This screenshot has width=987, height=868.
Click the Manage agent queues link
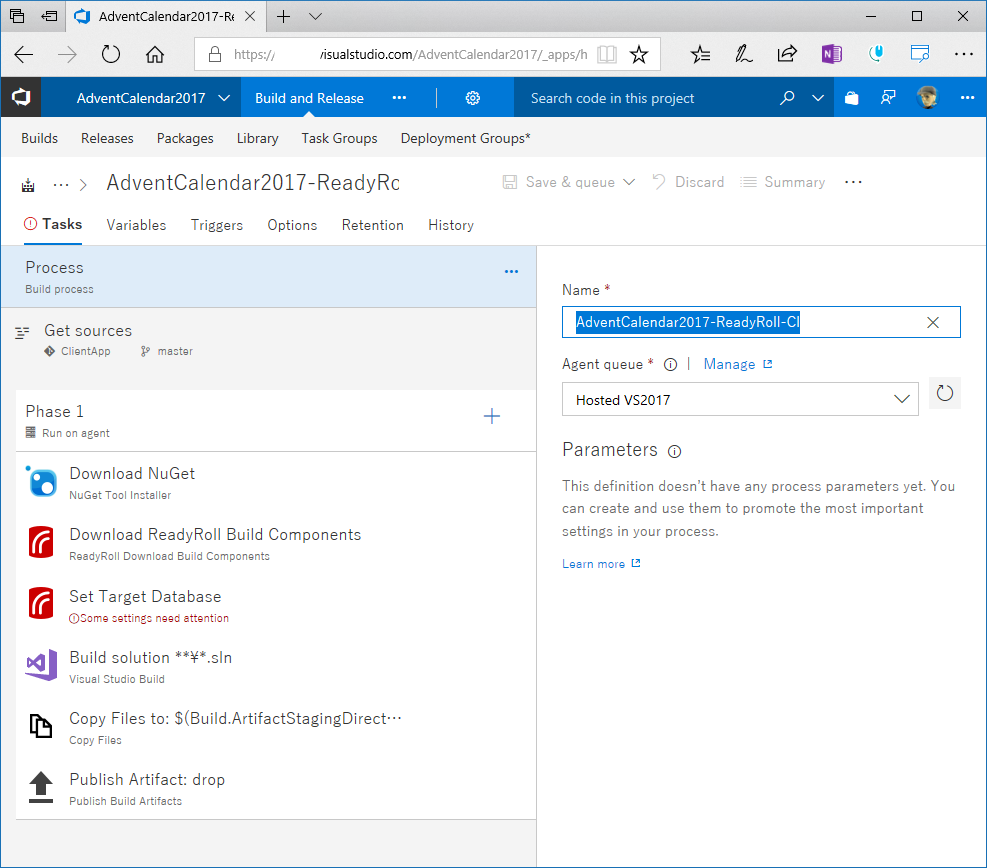tap(738, 364)
